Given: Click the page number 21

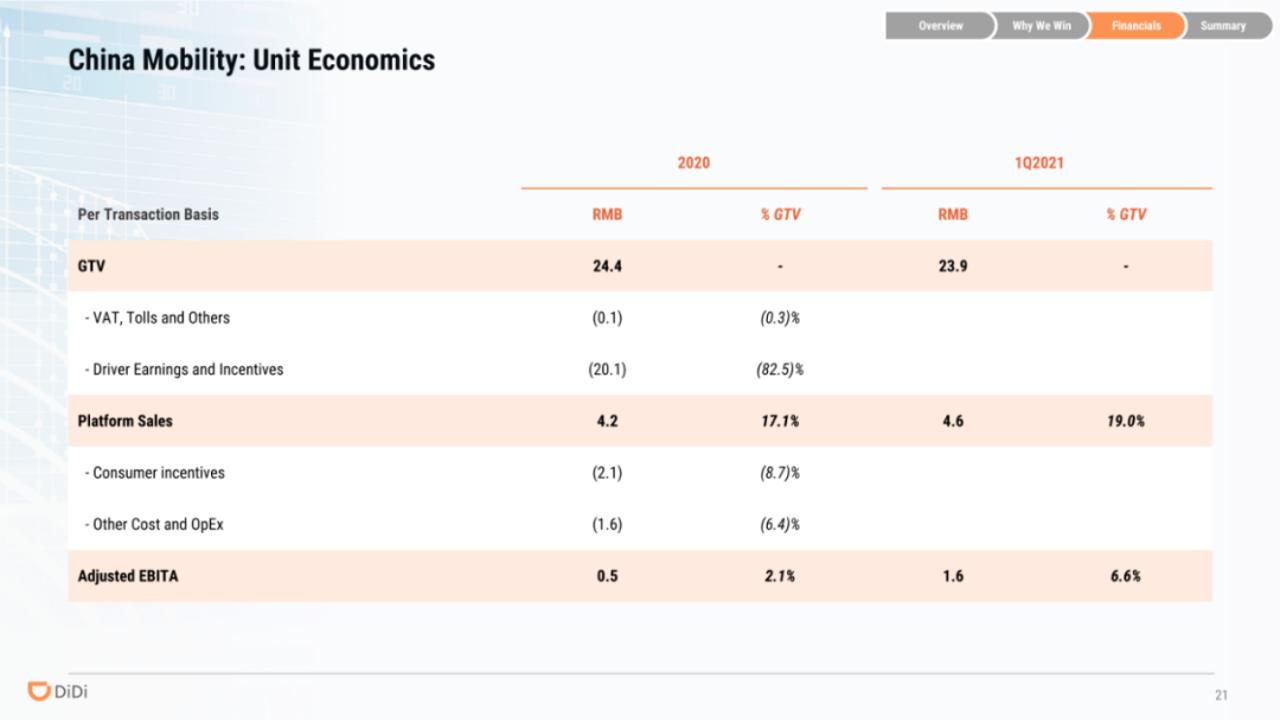Looking at the screenshot, I should pos(1221,695).
